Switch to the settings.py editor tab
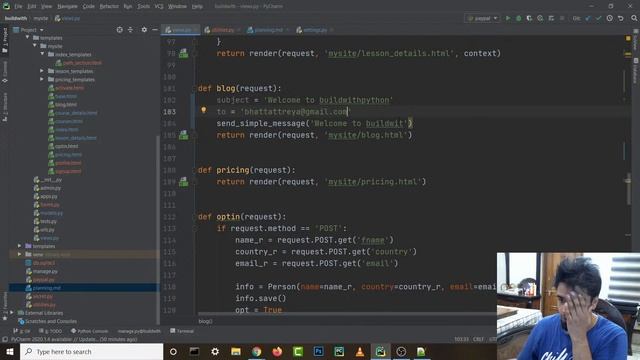Viewport: 640px width, 360px height. click(x=314, y=30)
